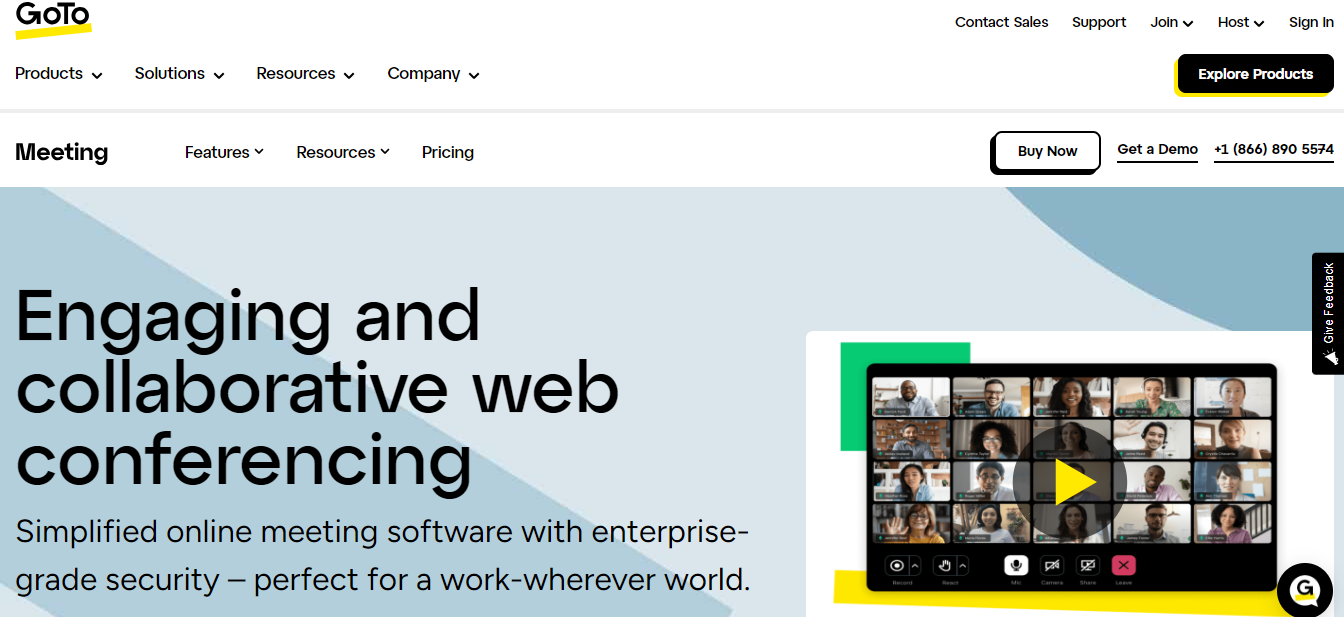Toggle the Share screen button

(x=1088, y=566)
